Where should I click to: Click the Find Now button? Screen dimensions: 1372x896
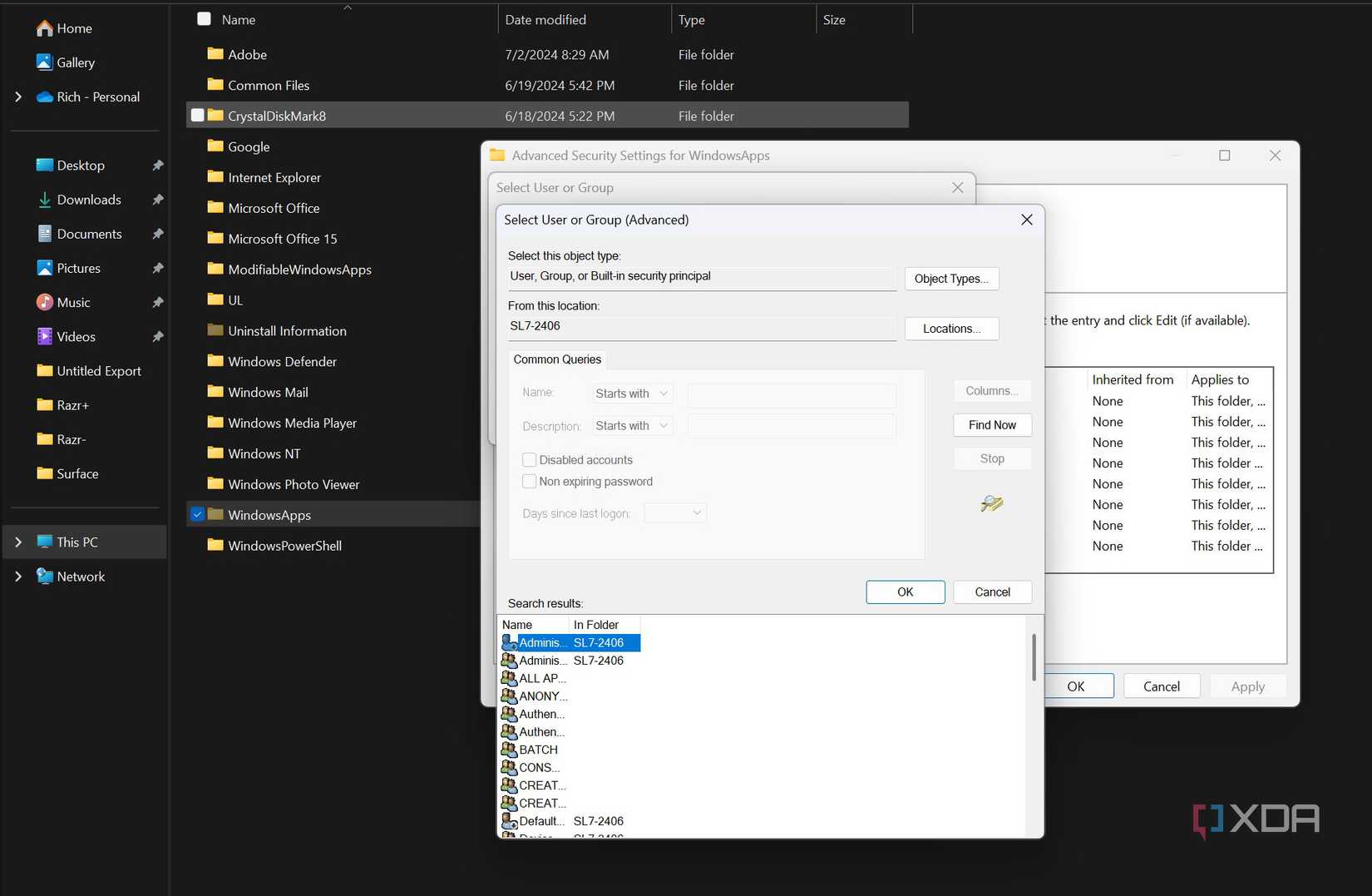(x=991, y=425)
